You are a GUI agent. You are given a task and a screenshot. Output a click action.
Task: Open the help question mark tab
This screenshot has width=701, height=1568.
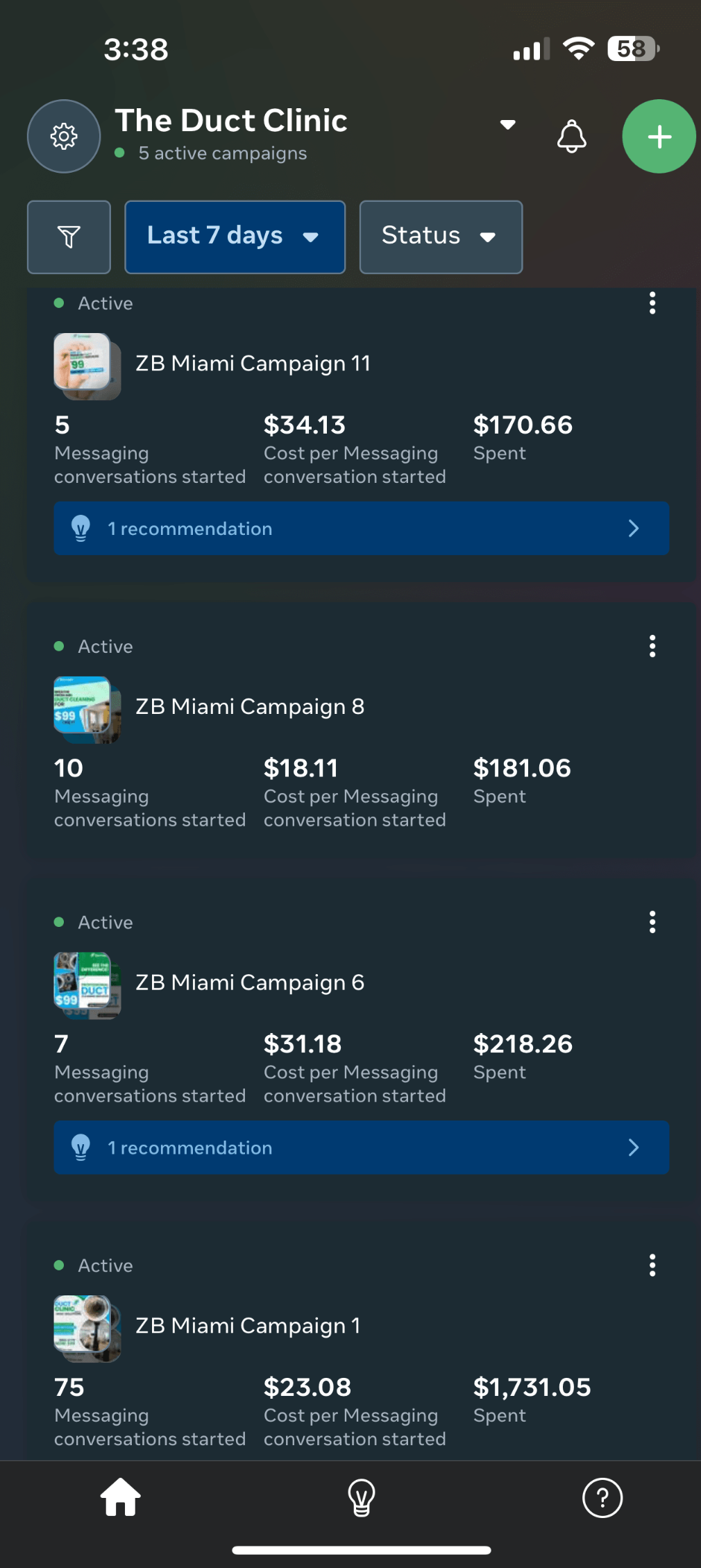pyautogui.click(x=602, y=1497)
